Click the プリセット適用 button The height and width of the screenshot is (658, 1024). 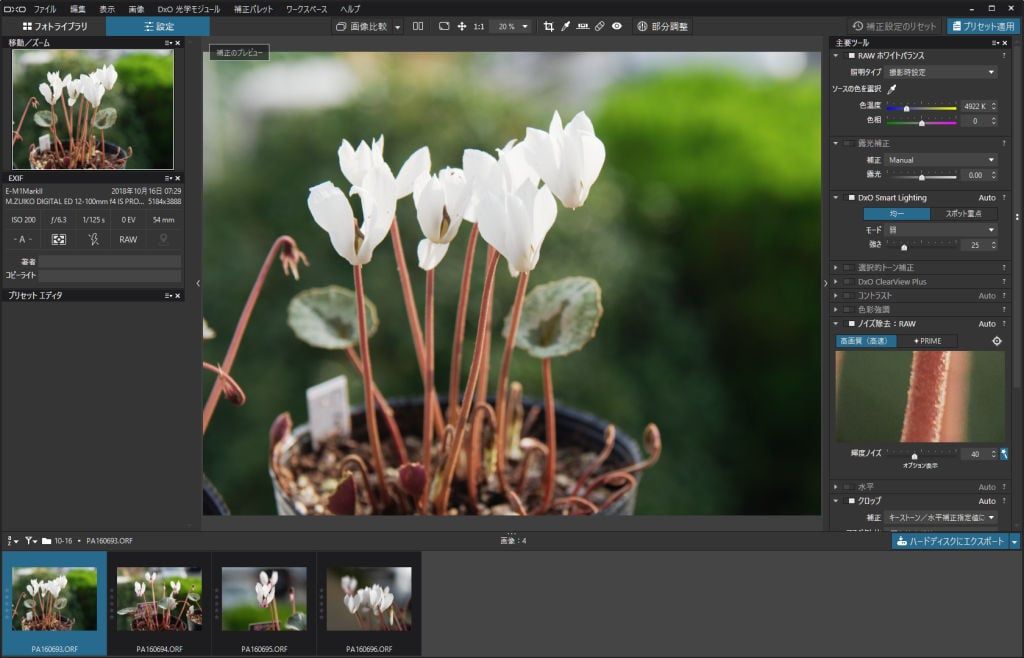984,26
